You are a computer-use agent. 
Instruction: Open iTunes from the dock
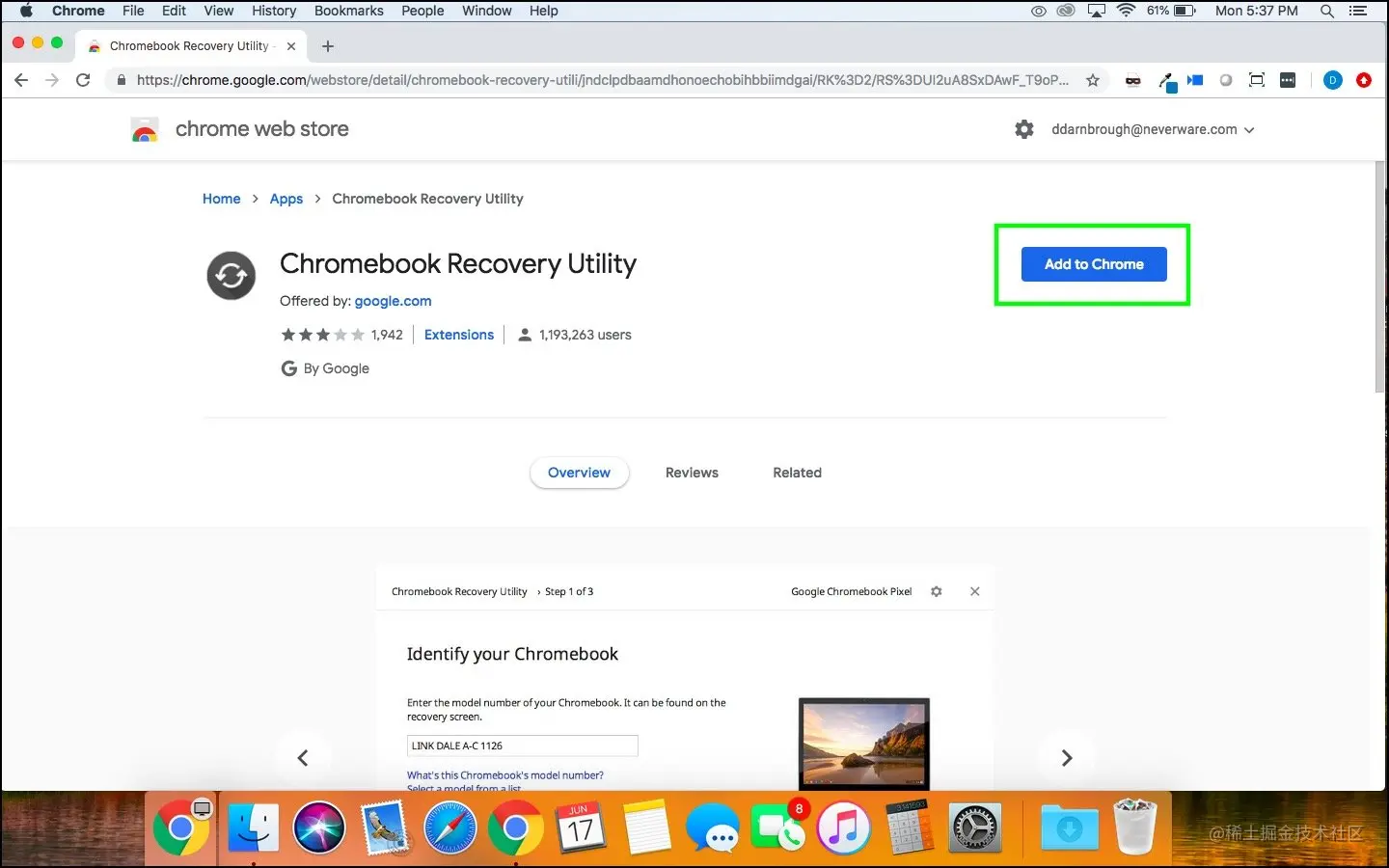click(x=844, y=827)
